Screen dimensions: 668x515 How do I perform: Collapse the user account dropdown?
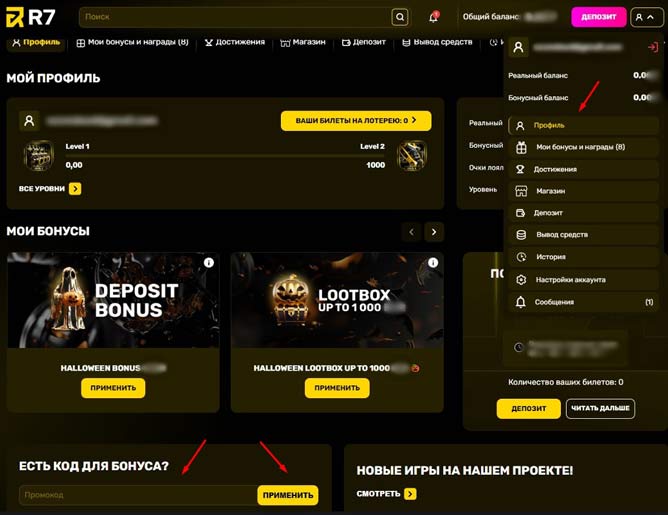[646, 17]
